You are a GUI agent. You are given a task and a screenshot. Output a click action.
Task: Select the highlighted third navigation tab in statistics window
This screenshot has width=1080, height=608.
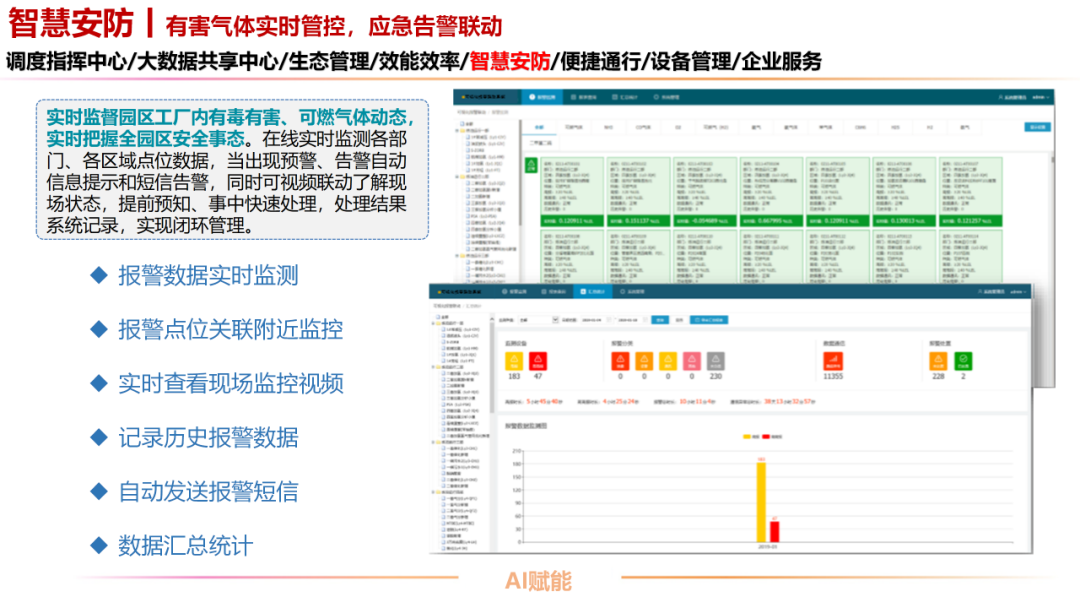pyautogui.click(x=592, y=292)
